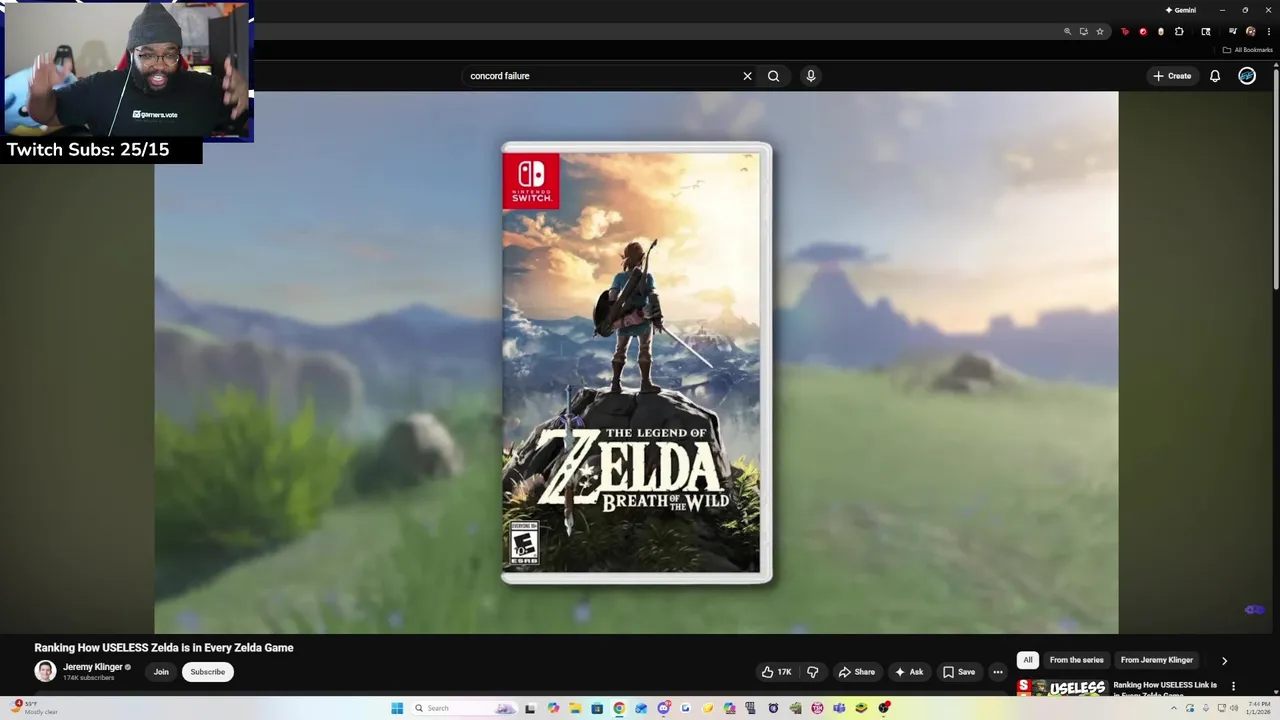The width and height of the screenshot is (1280, 720).
Task: Open the clock and date panel
Action: tap(1258, 708)
